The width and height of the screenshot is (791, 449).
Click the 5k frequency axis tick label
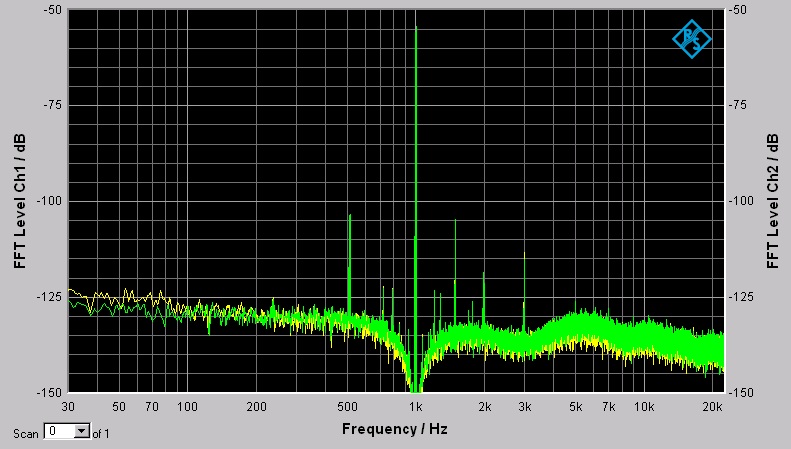click(576, 407)
